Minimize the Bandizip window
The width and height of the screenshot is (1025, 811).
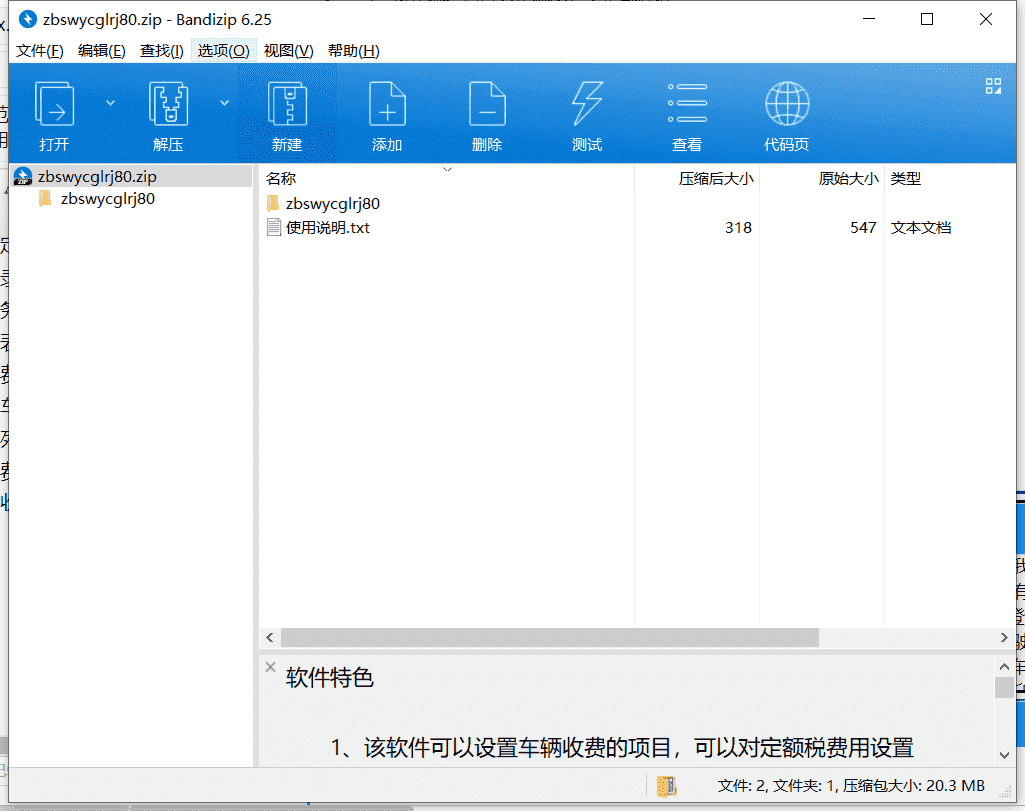point(869,19)
